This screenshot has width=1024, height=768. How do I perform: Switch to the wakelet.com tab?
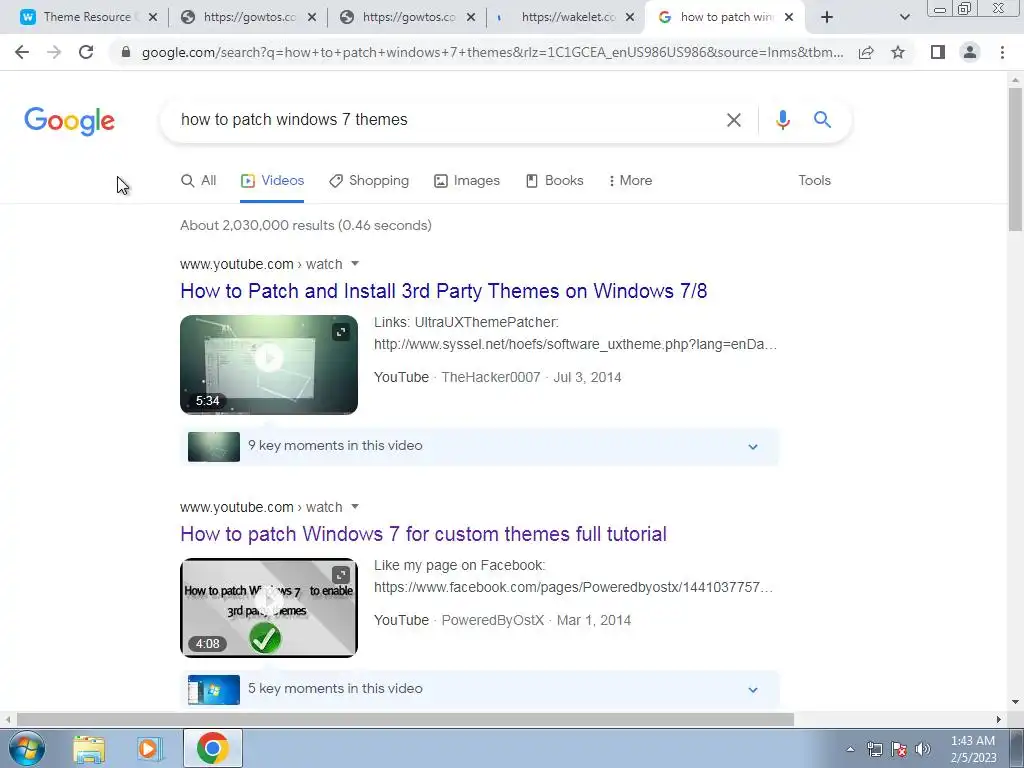pos(565,17)
